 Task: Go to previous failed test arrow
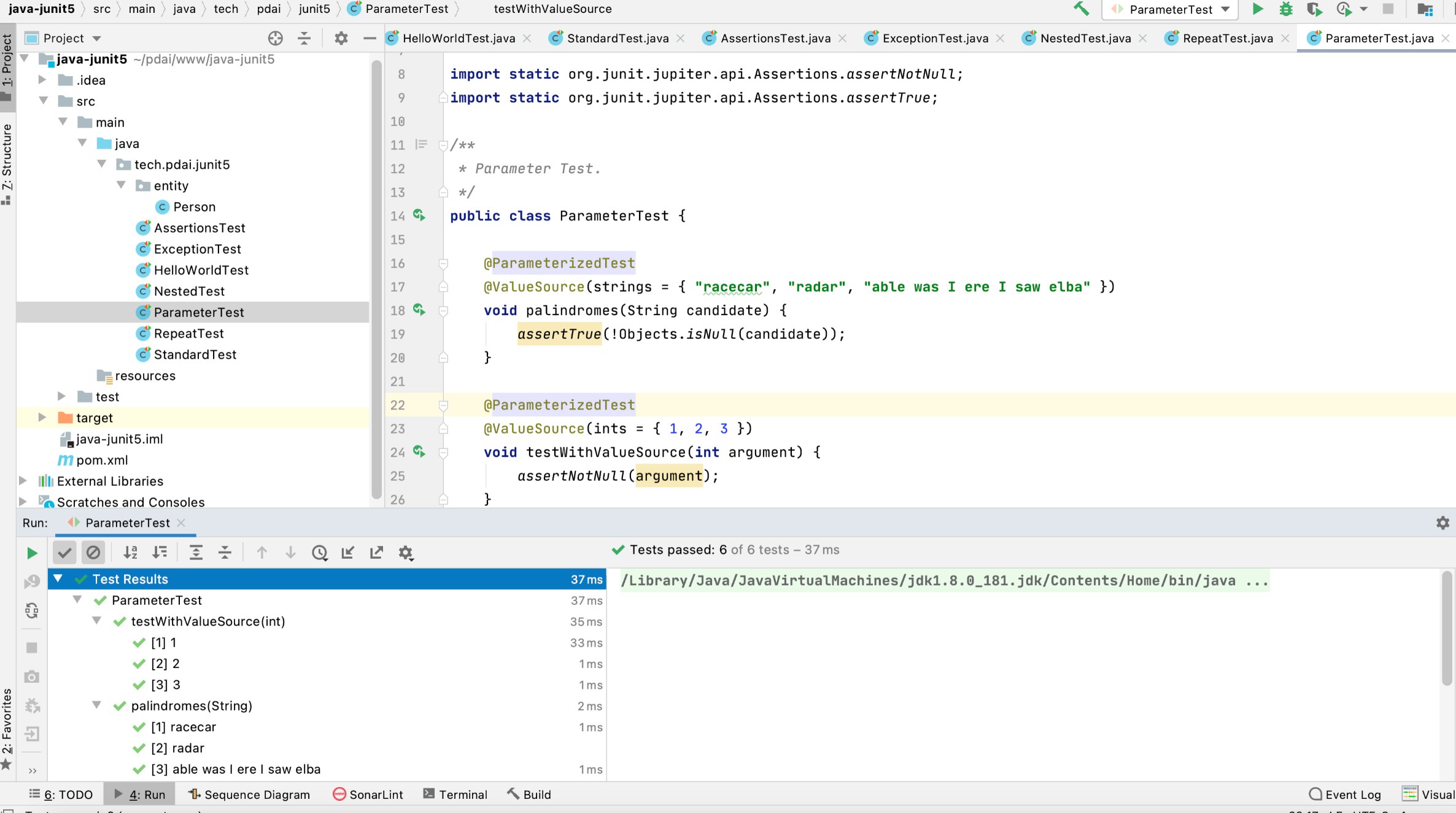(261, 553)
